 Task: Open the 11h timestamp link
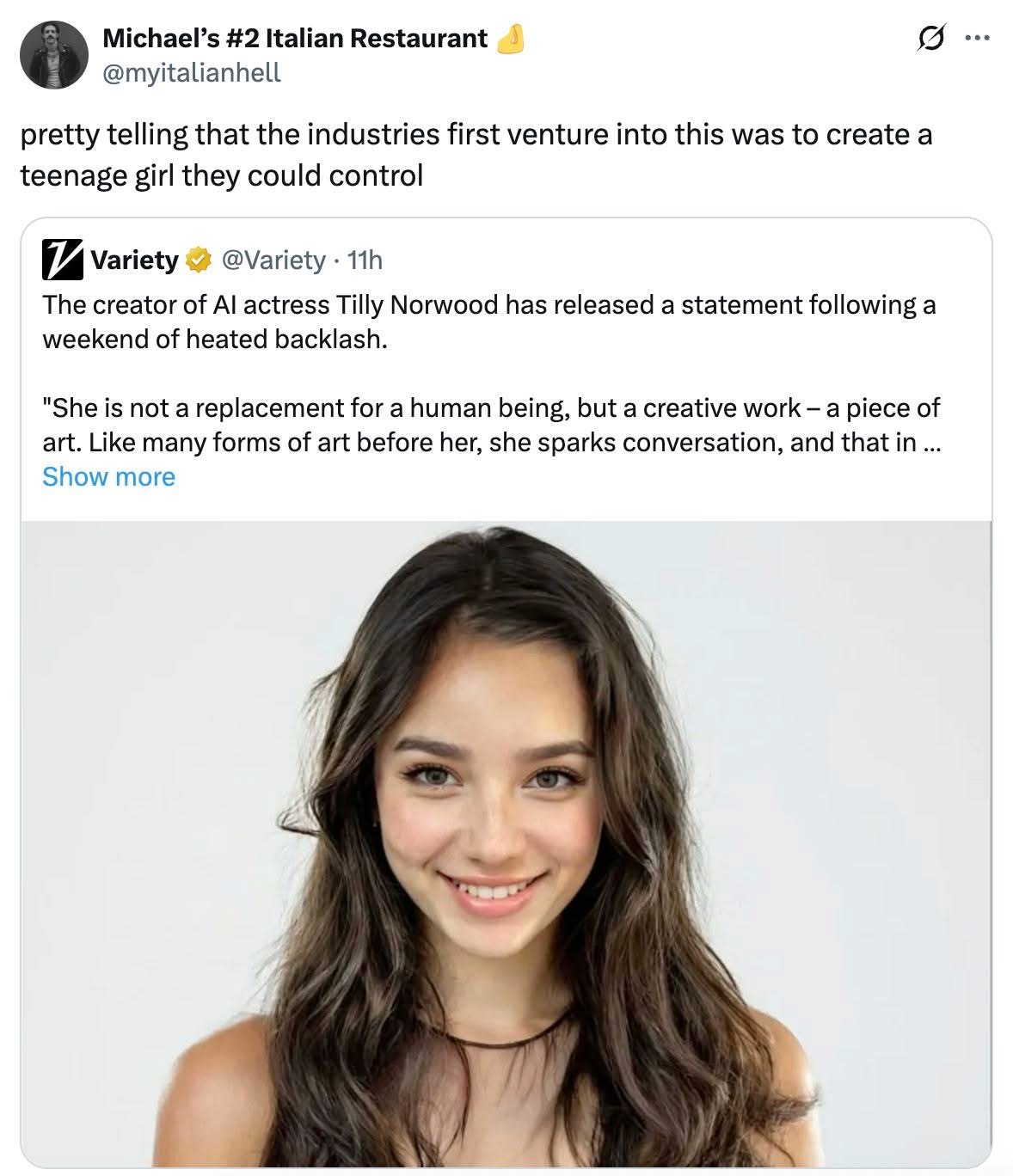click(364, 260)
